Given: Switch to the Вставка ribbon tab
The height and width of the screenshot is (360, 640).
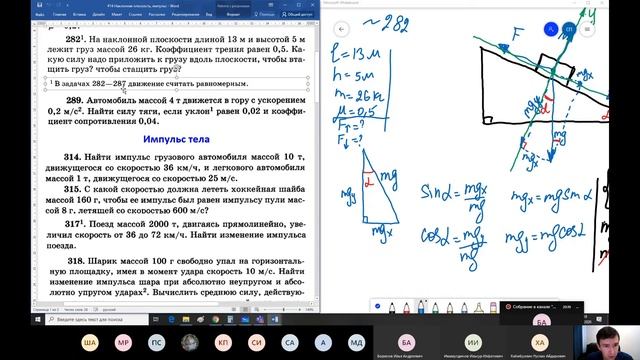Looking at the screenshot, I should tap(79, 14).
